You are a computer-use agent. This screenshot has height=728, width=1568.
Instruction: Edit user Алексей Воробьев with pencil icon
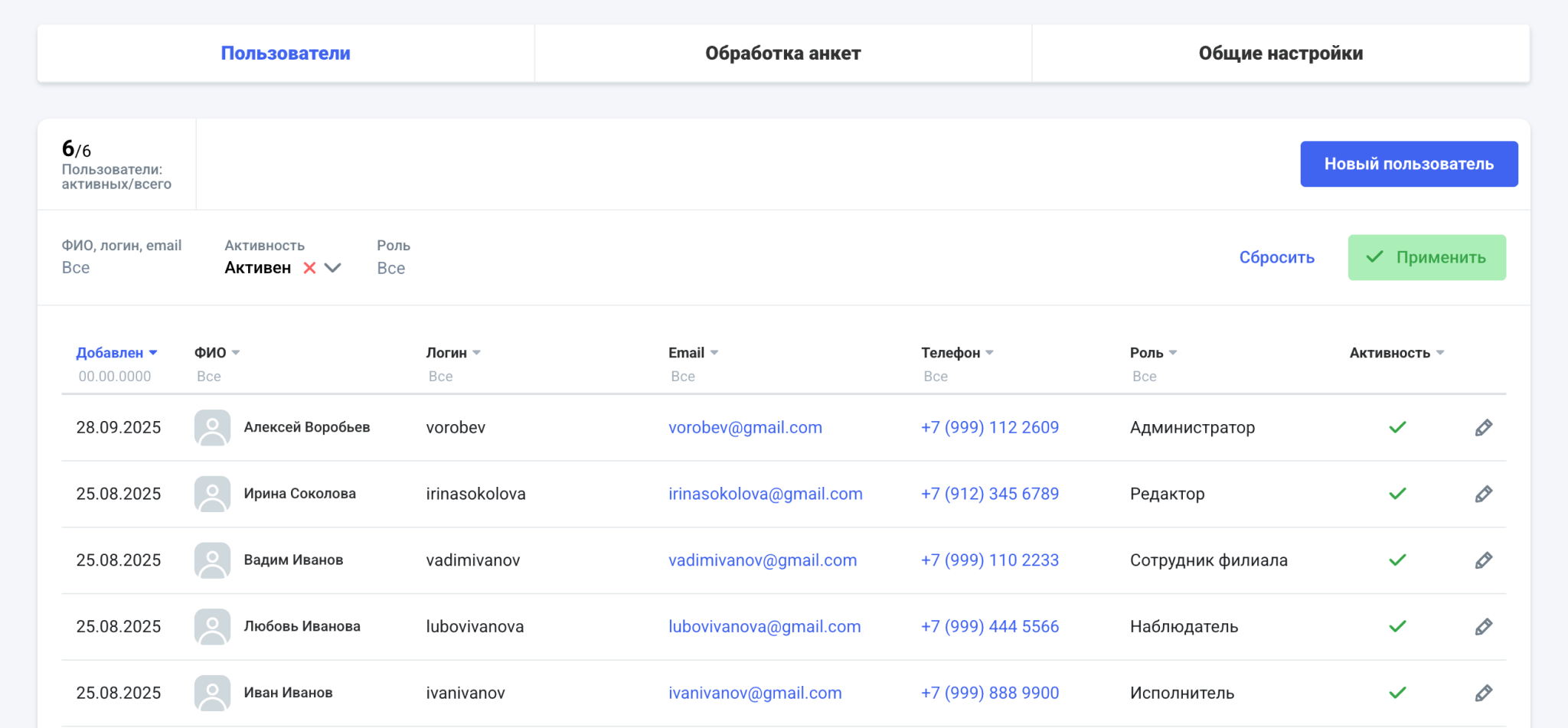point(1483,427)
